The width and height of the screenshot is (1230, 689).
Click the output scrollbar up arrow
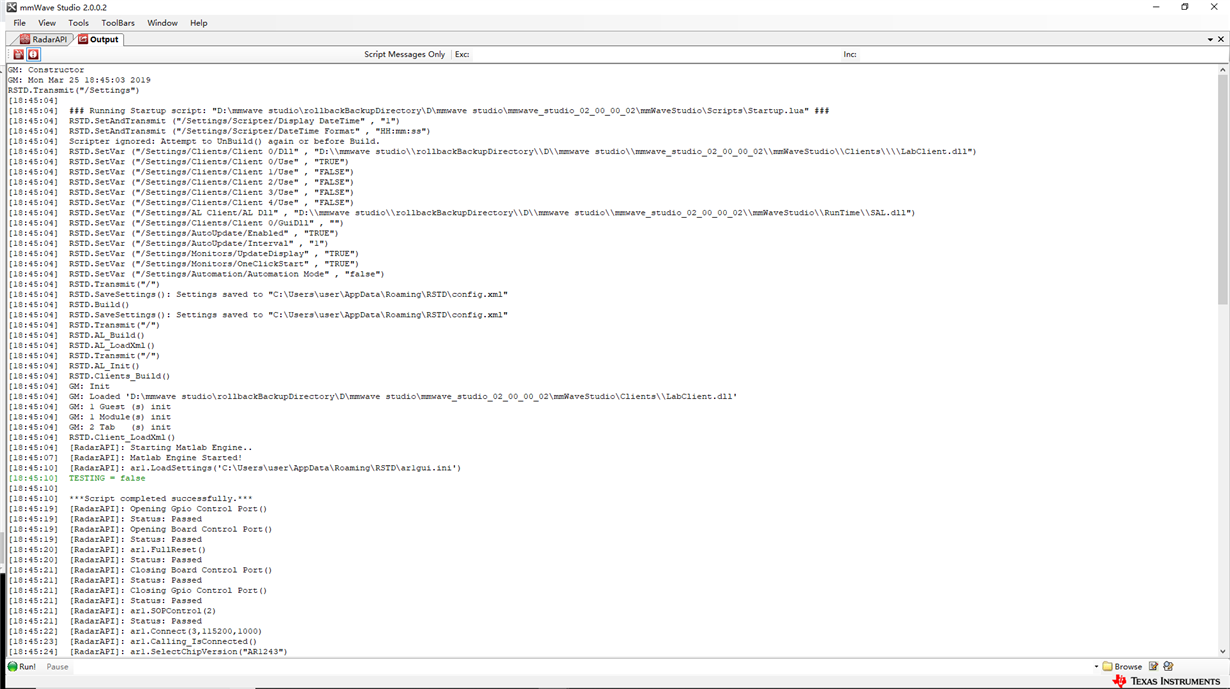(1223, 70)
